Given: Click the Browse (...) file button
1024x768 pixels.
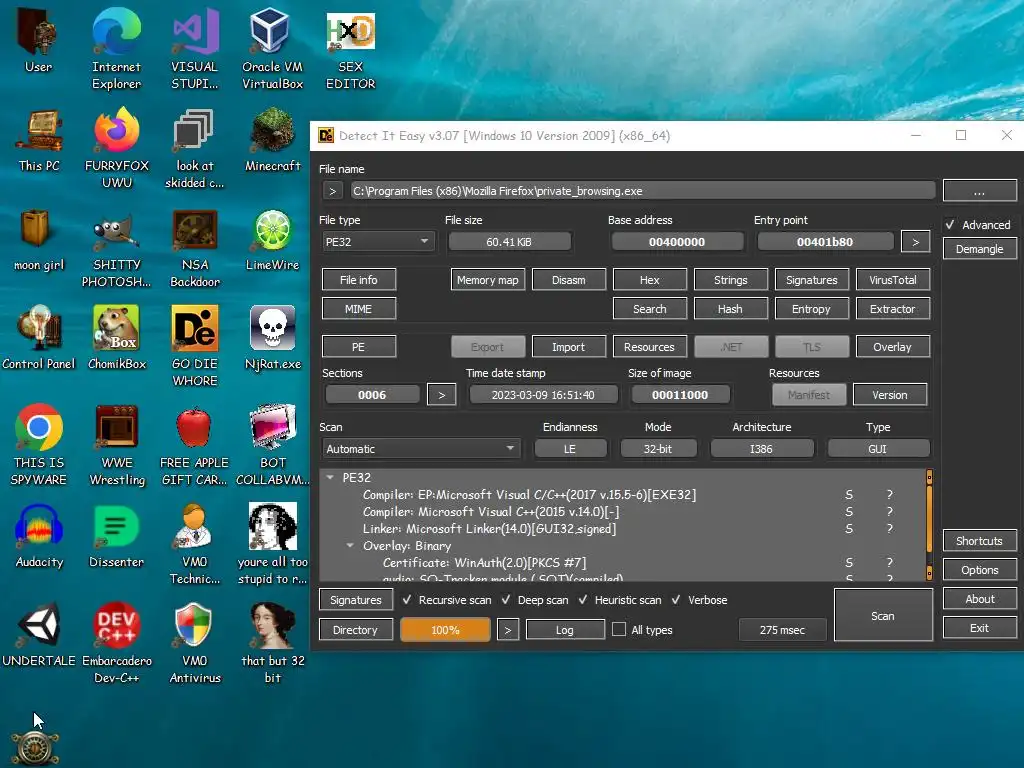Looking at the screenshot, I should (x=979, y=191).
